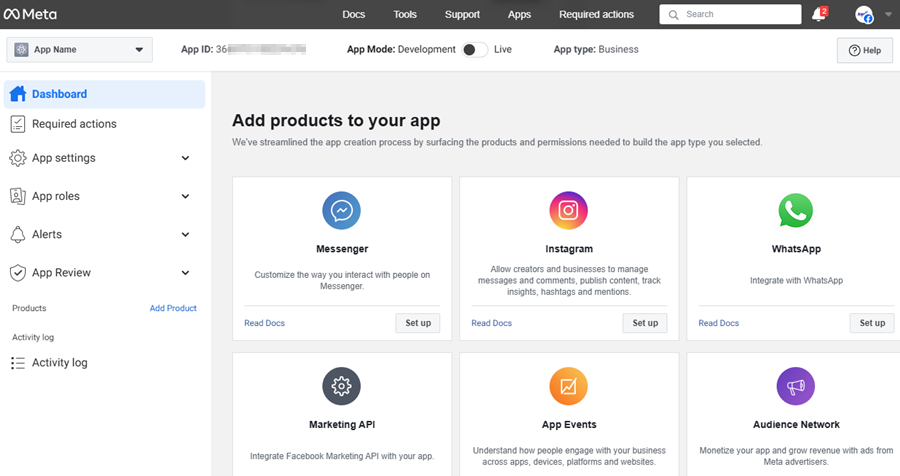Click the 'Products' sidebar heading
900x476 pixels.
(29, 308)
